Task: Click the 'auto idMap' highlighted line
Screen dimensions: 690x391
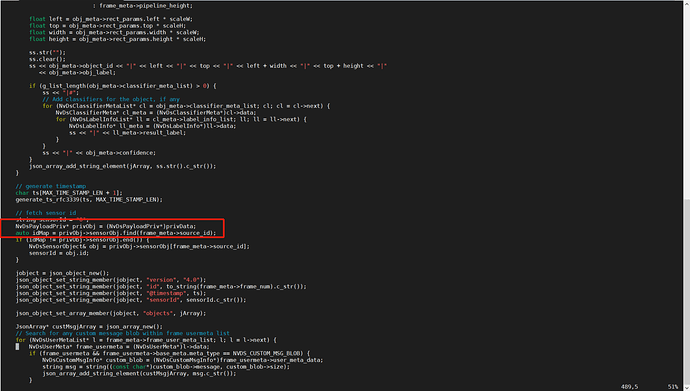Action: pos(116,233)
